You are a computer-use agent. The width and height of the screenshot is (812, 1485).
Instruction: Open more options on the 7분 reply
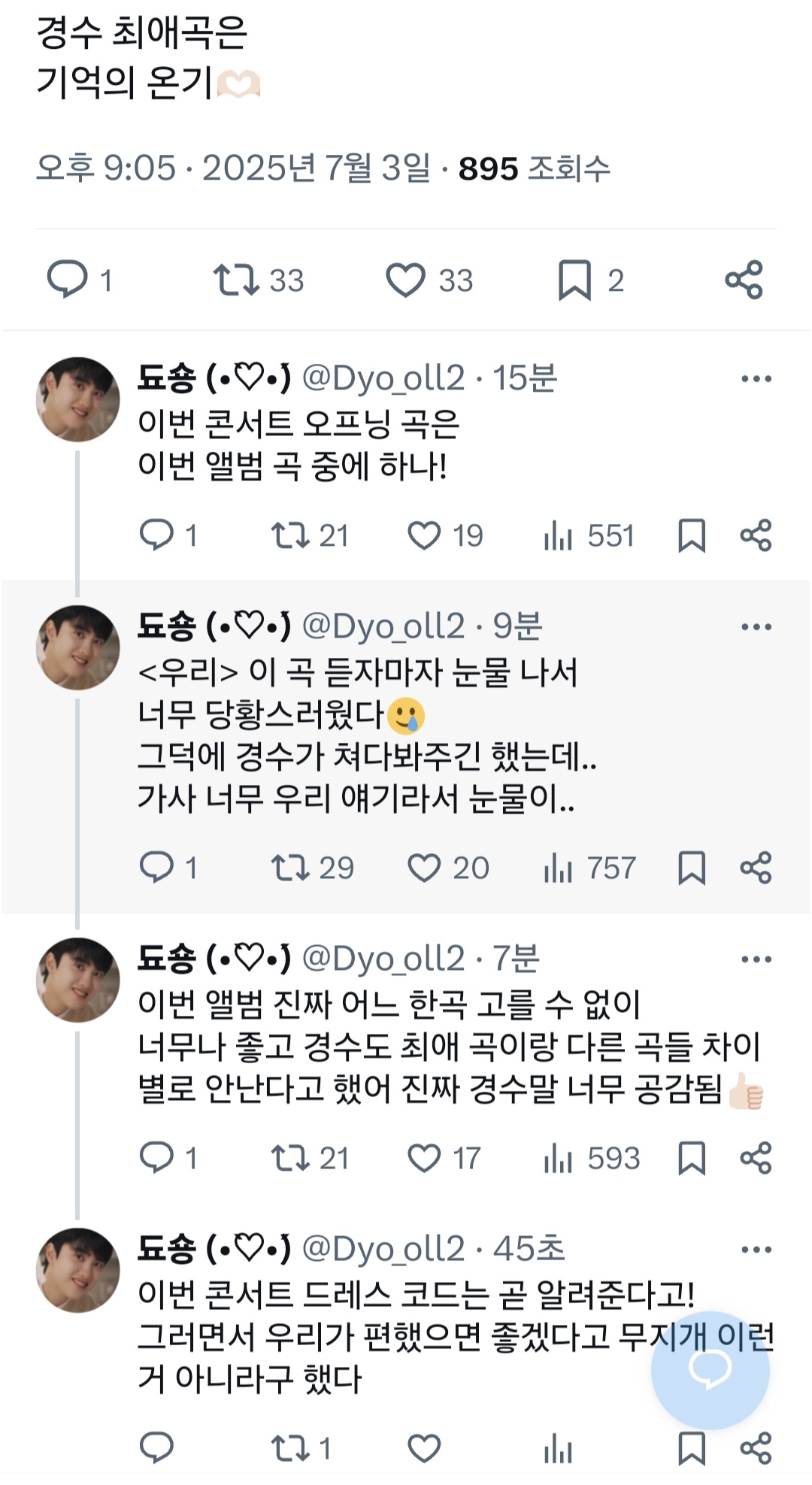[x=756, y=959]
